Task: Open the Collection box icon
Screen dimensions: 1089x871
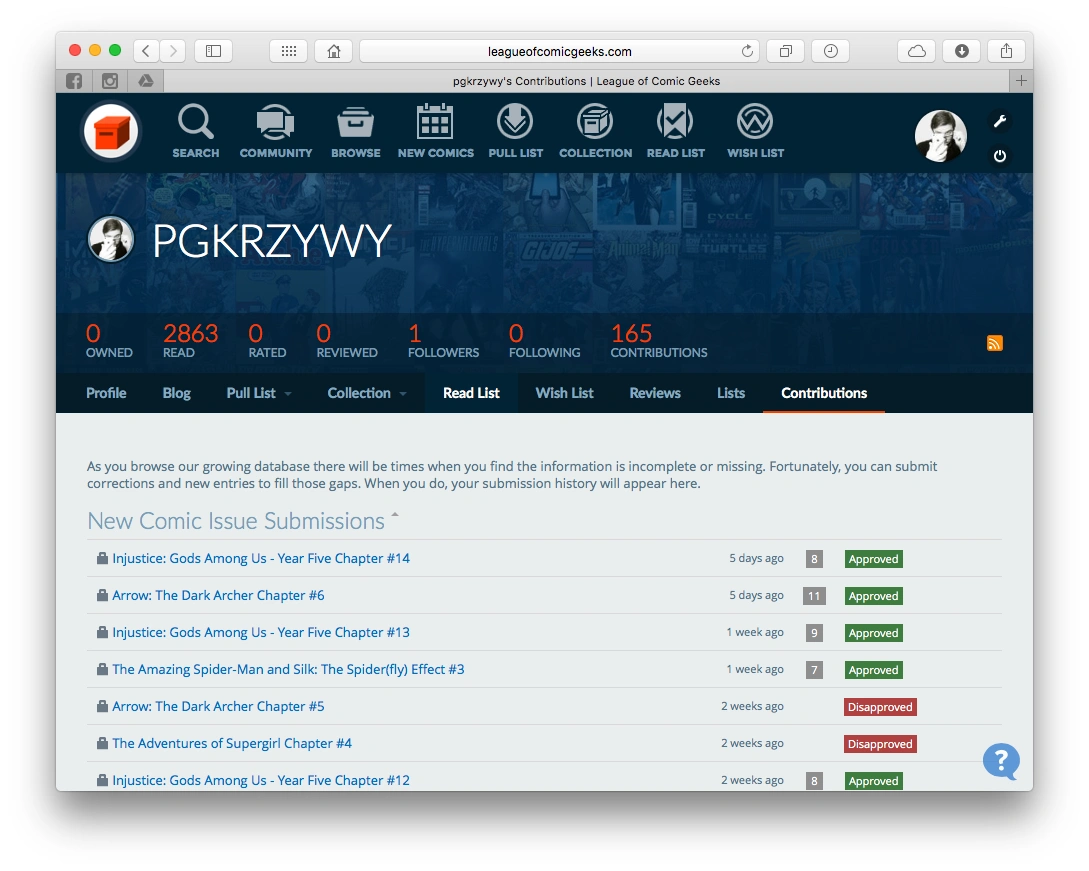Action: tap(595, 131)
